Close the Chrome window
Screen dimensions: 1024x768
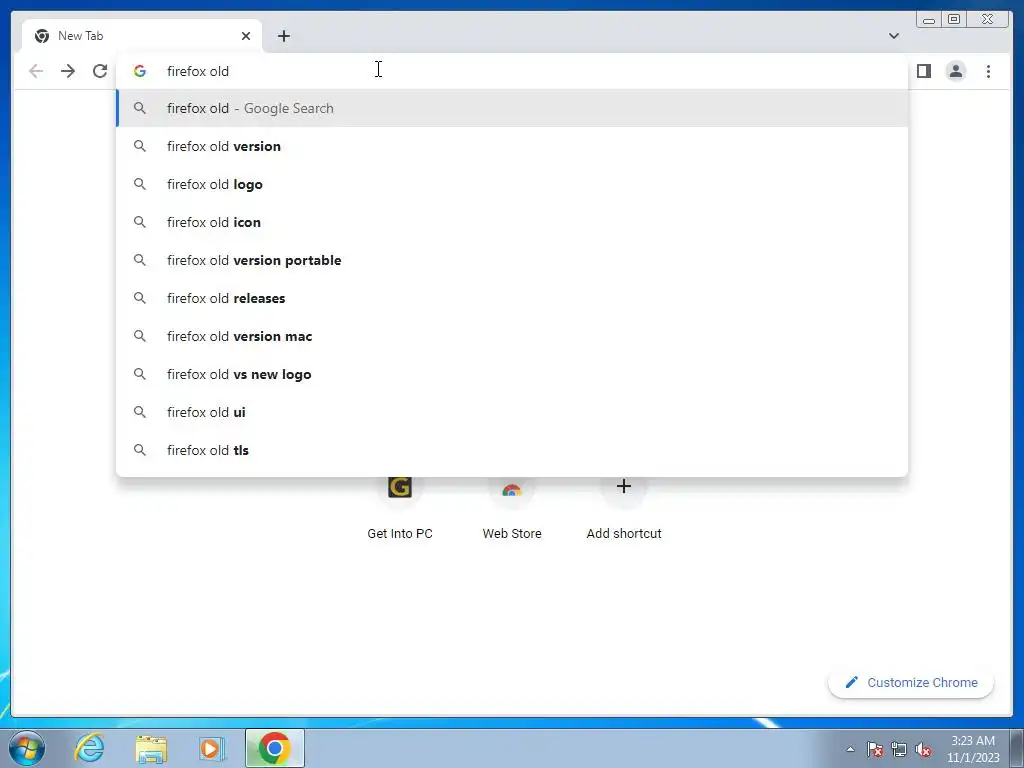987,19
